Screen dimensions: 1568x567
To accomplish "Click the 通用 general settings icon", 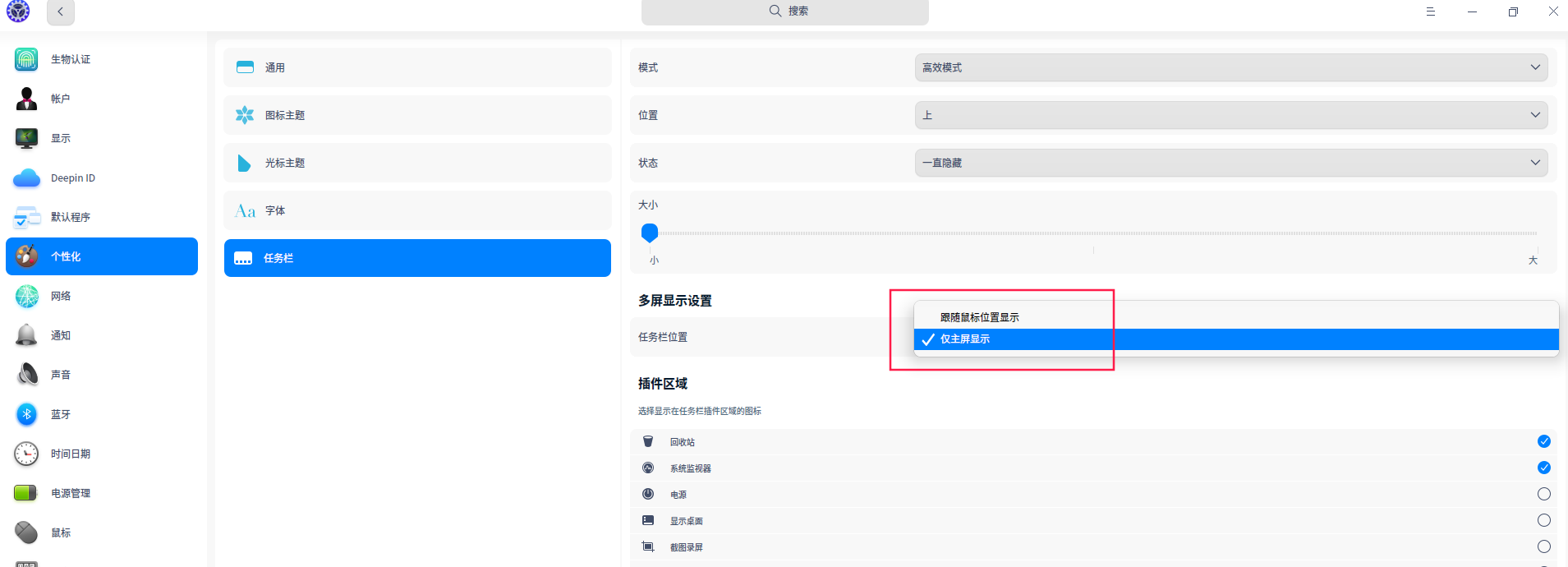I will pos(245,67).
